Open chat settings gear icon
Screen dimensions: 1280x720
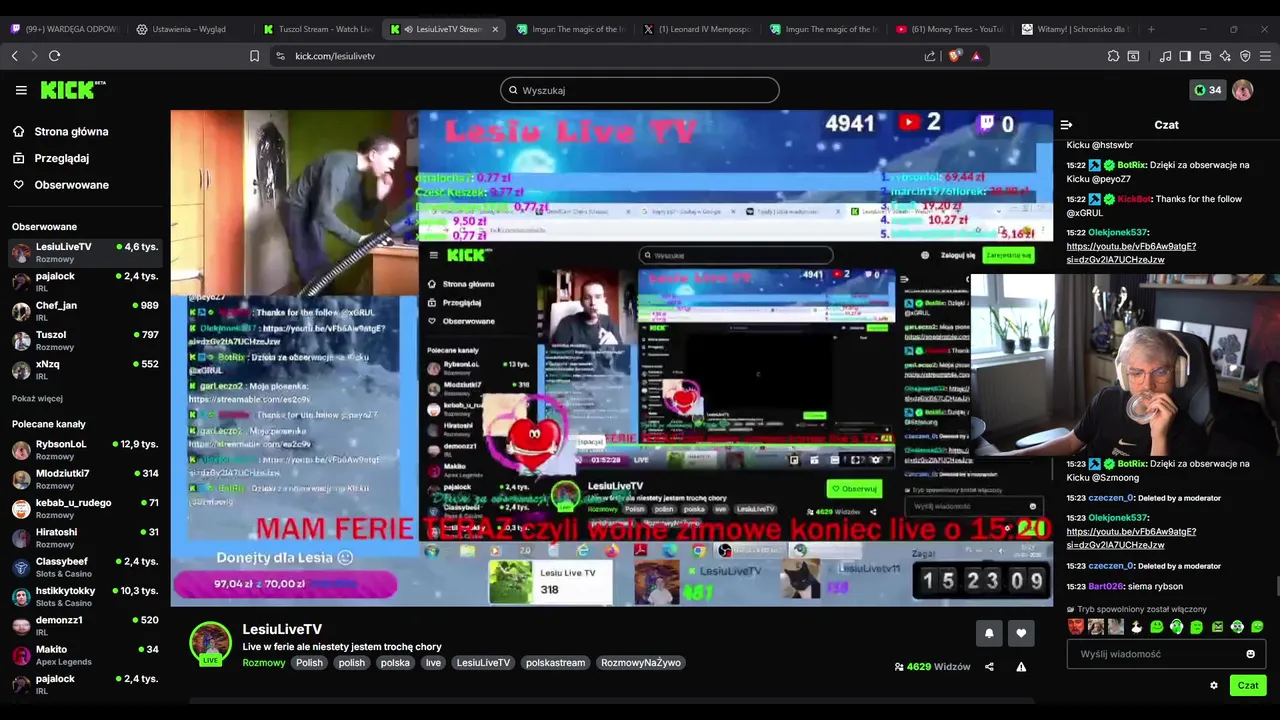coord(1214,685)
